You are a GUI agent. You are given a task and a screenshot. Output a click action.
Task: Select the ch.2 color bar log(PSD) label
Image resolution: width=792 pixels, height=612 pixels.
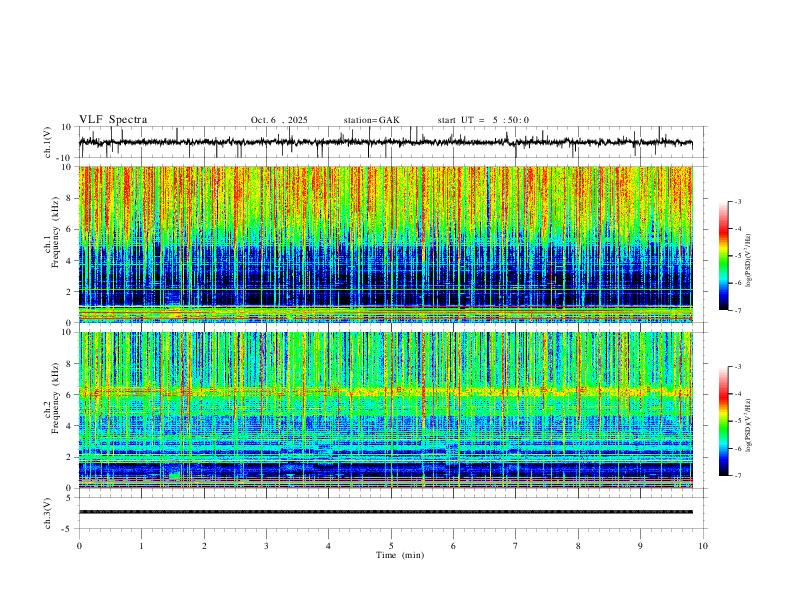(749, 425)
